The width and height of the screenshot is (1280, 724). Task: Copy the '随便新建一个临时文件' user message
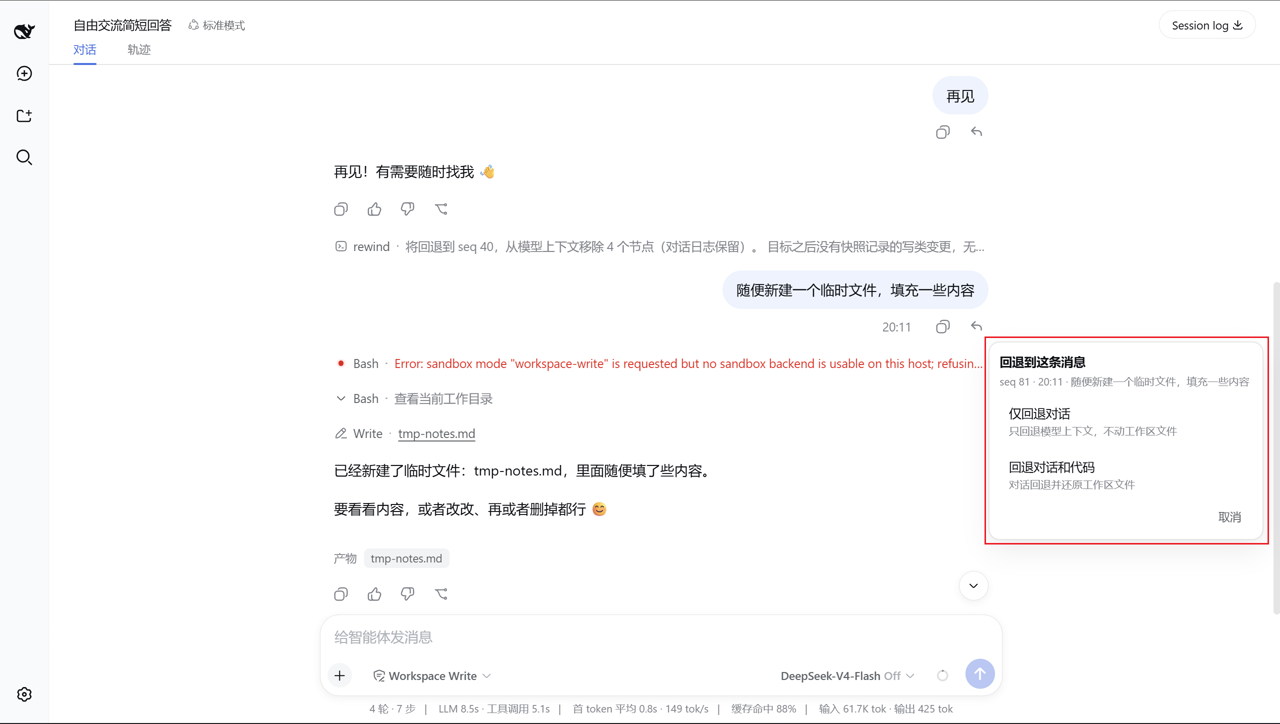943,327
